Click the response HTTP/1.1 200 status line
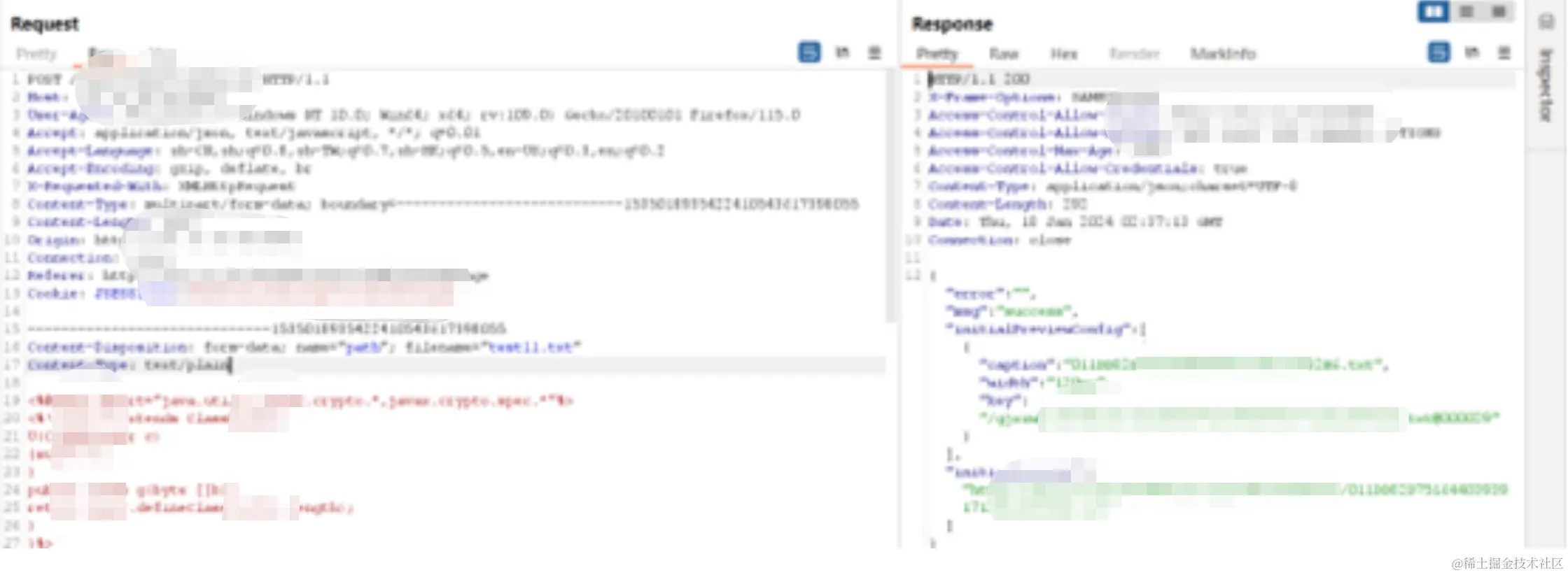 tap(979, 79)
